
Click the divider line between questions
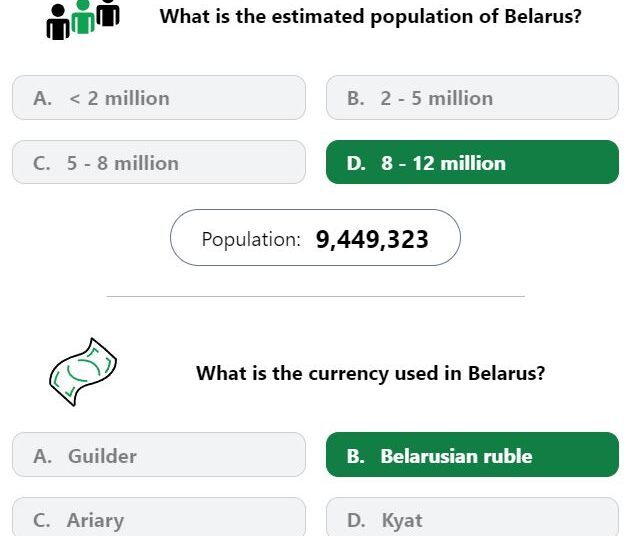coord(316,296)
